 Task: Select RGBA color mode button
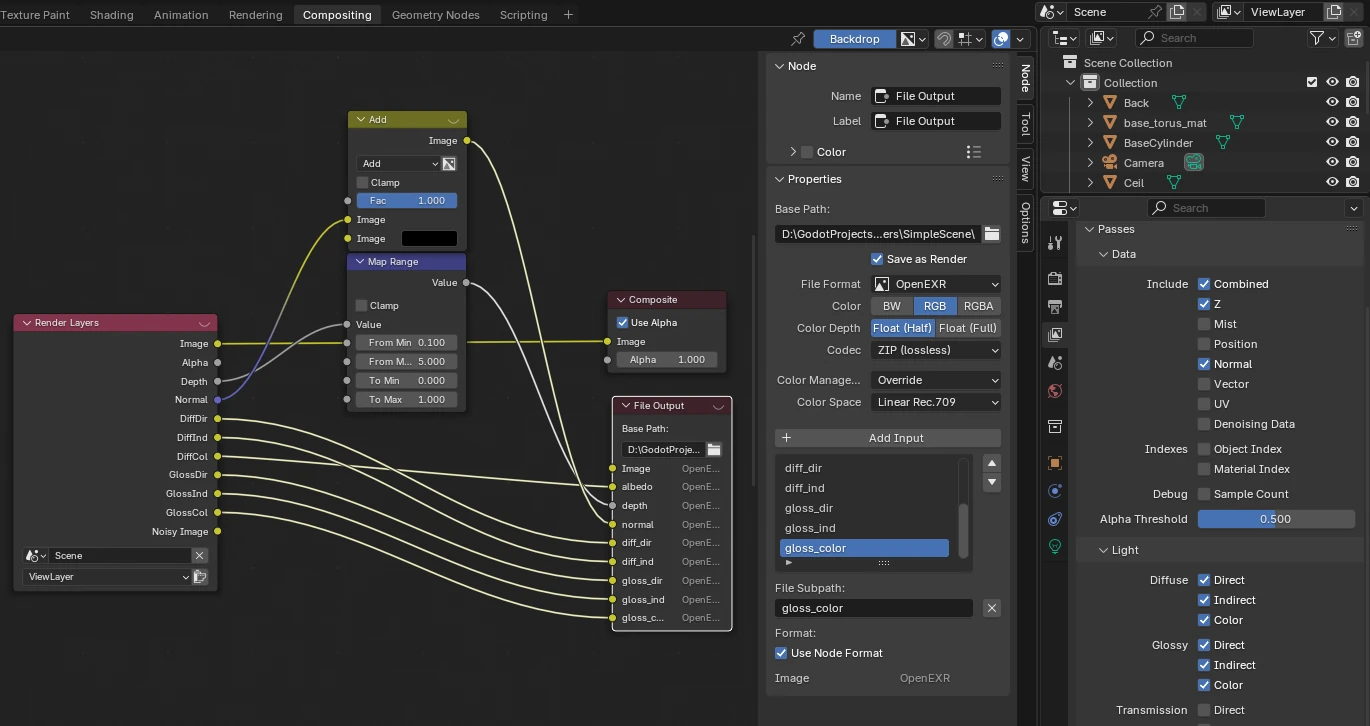(978, 306)
